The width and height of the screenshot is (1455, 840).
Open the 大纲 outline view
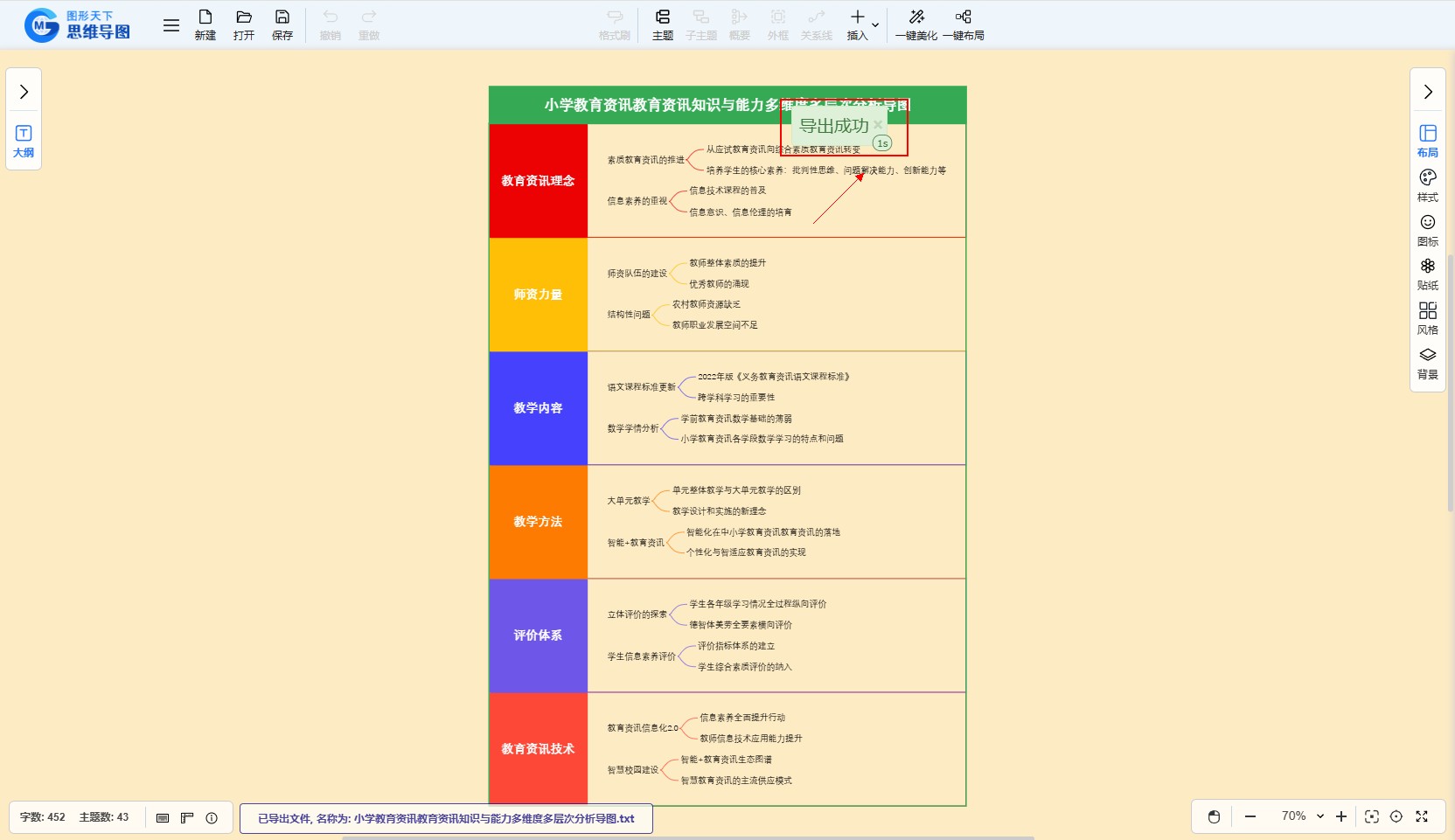click(24, 141)
